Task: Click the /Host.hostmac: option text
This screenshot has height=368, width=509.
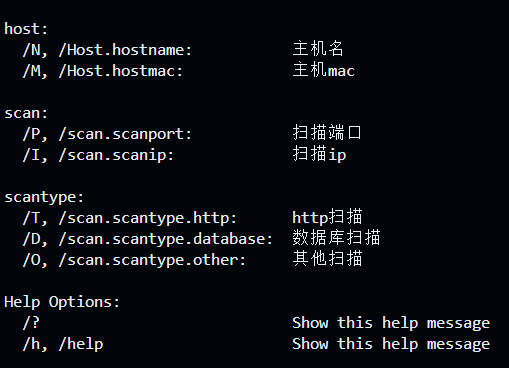Action: (121, 71)
